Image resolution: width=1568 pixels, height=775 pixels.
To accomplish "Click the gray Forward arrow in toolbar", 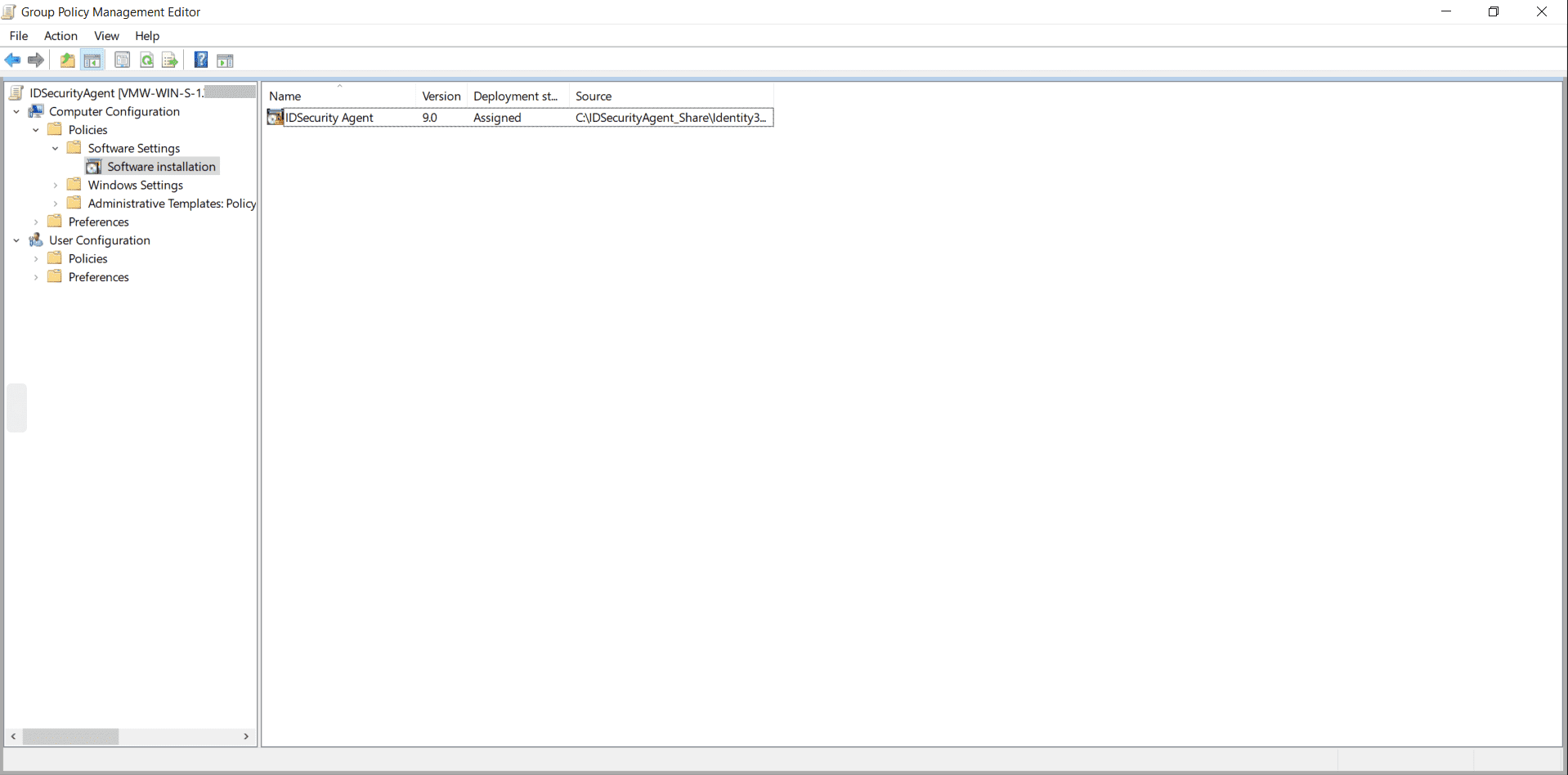I will click(36, 60).
